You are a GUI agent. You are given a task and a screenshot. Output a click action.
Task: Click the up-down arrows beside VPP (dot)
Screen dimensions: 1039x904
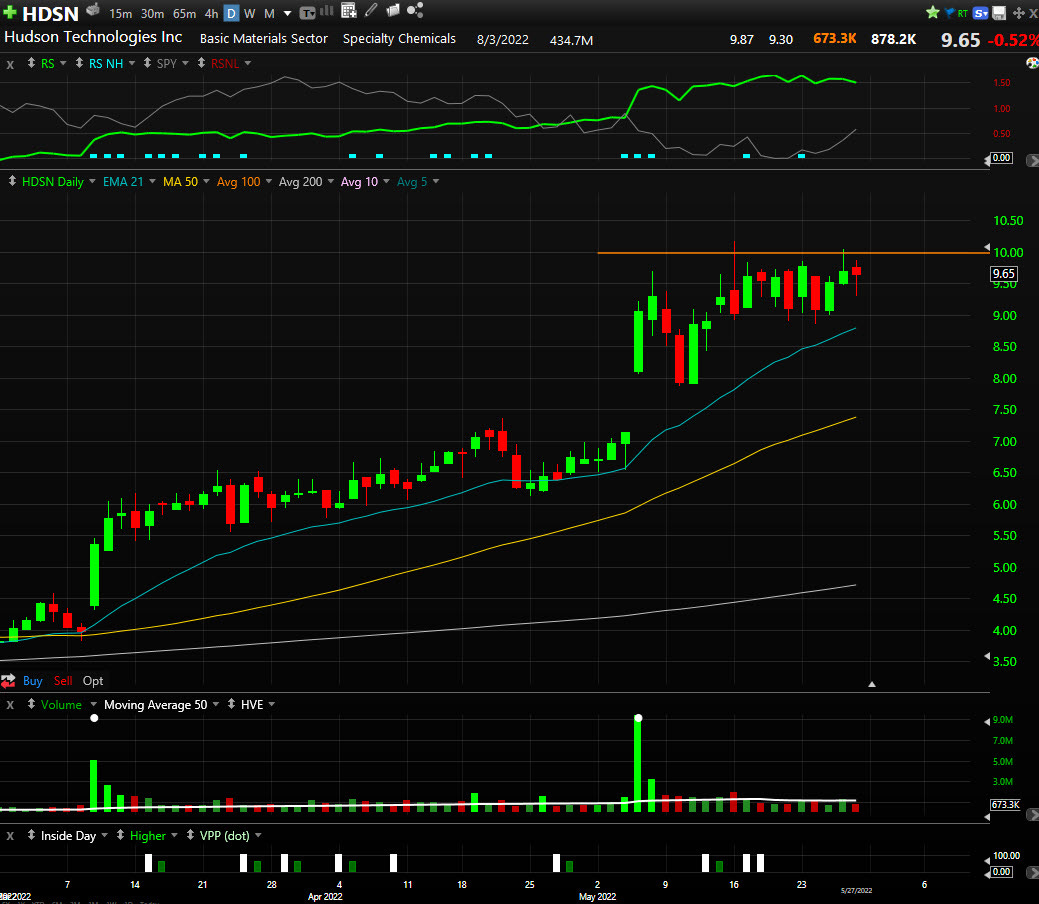[x=190, y=835]
